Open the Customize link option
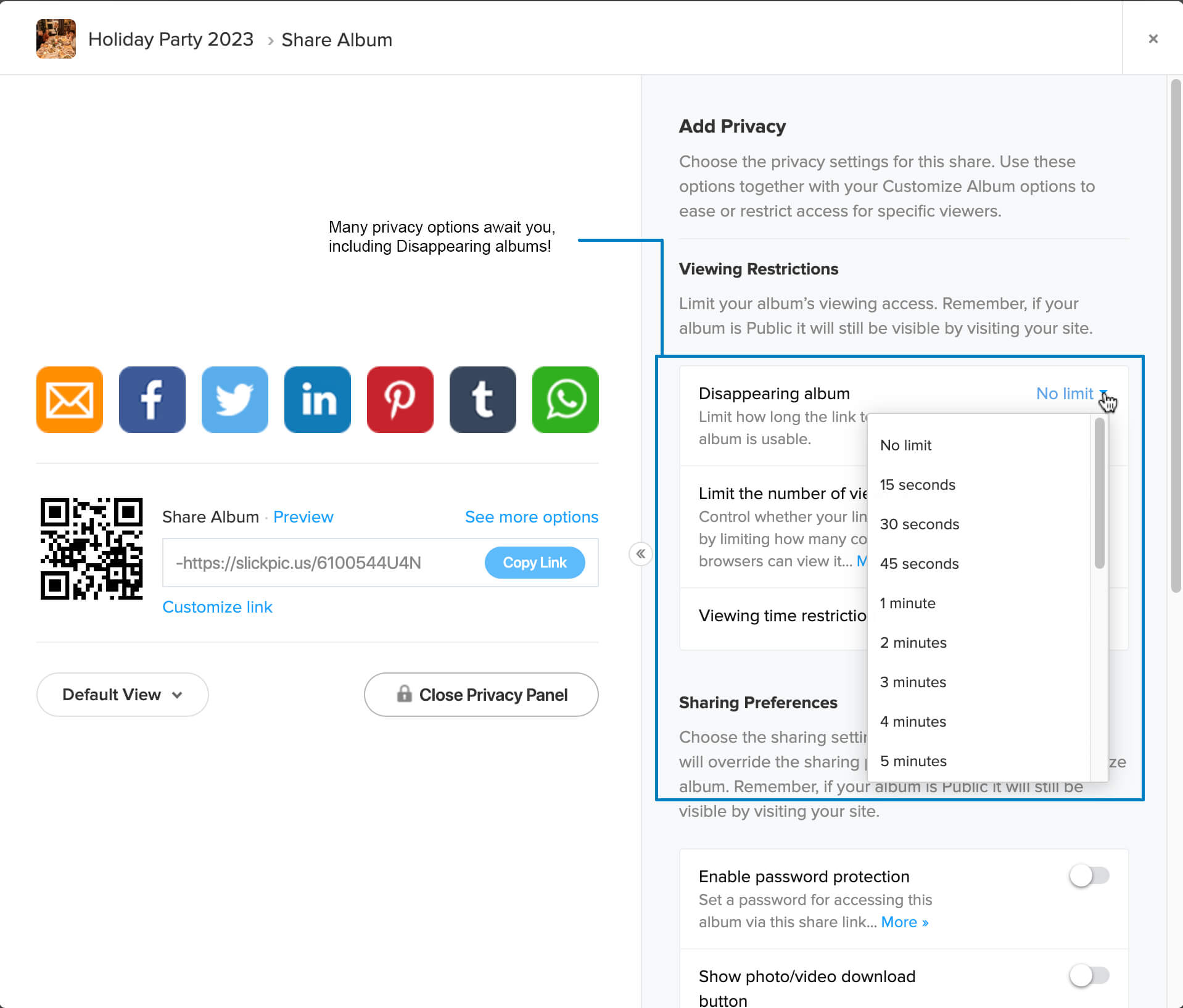This screenshot has height=1008, width=1183. [x=217, y=607]
